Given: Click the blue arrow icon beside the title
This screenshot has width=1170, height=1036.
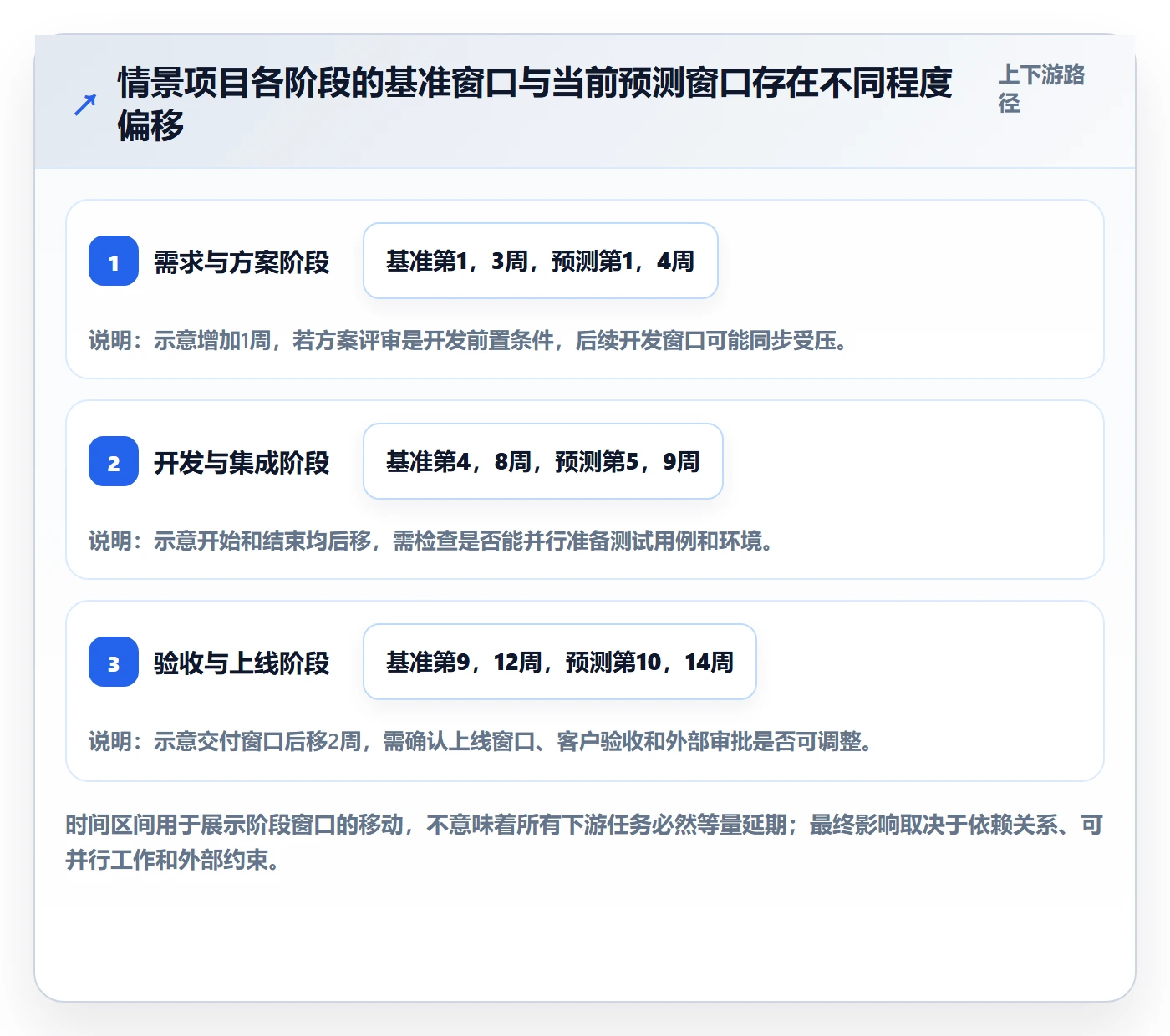Looking at the screenshot, I should pos(85,104).
